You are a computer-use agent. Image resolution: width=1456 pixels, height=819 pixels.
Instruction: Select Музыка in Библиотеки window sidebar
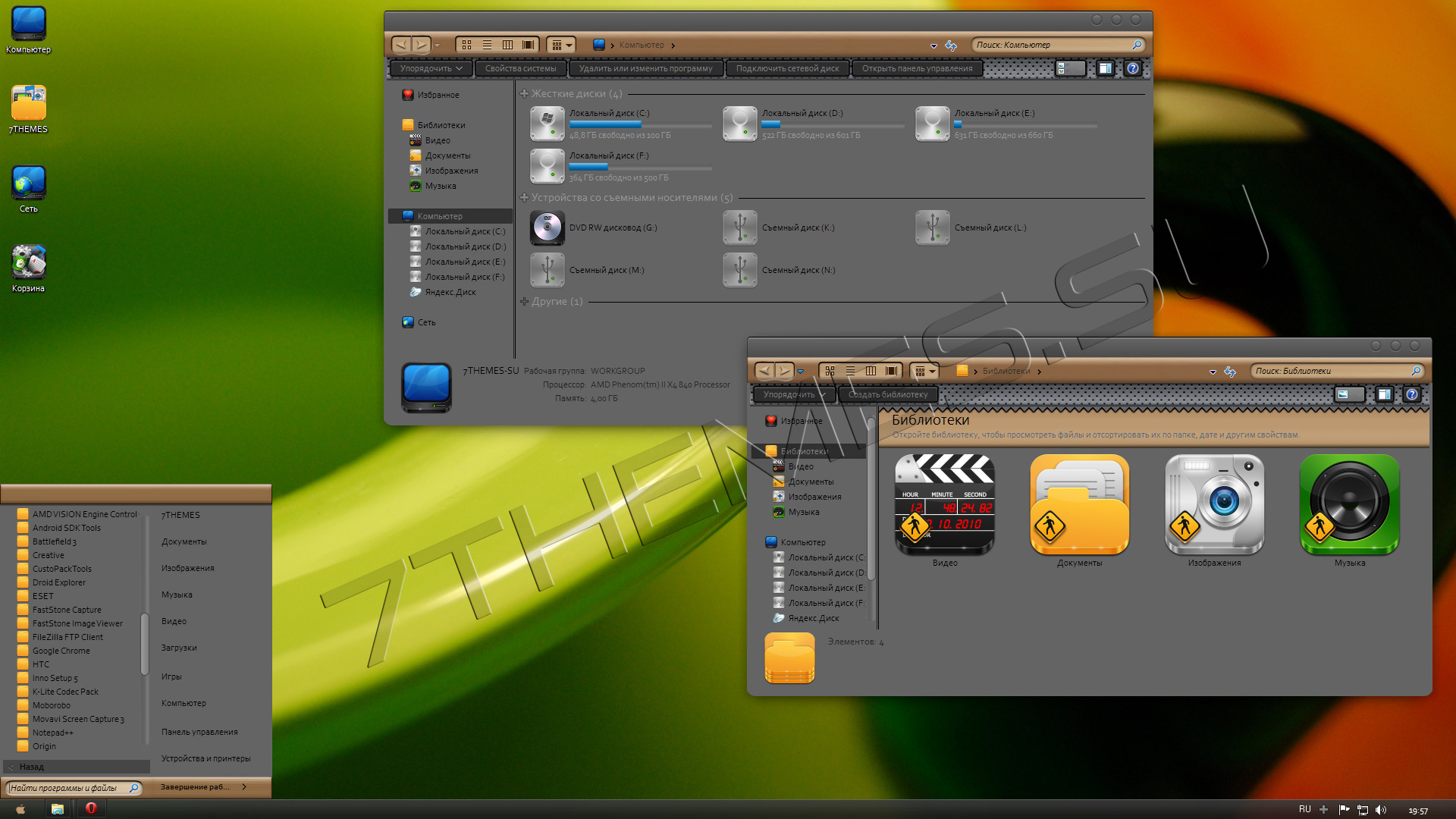coord(796,512)
